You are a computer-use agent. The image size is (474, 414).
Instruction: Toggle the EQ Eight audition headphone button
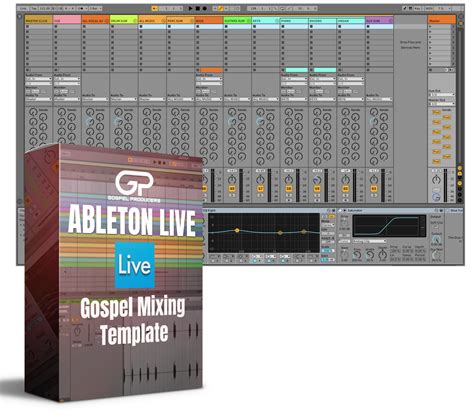click(325, 217)
